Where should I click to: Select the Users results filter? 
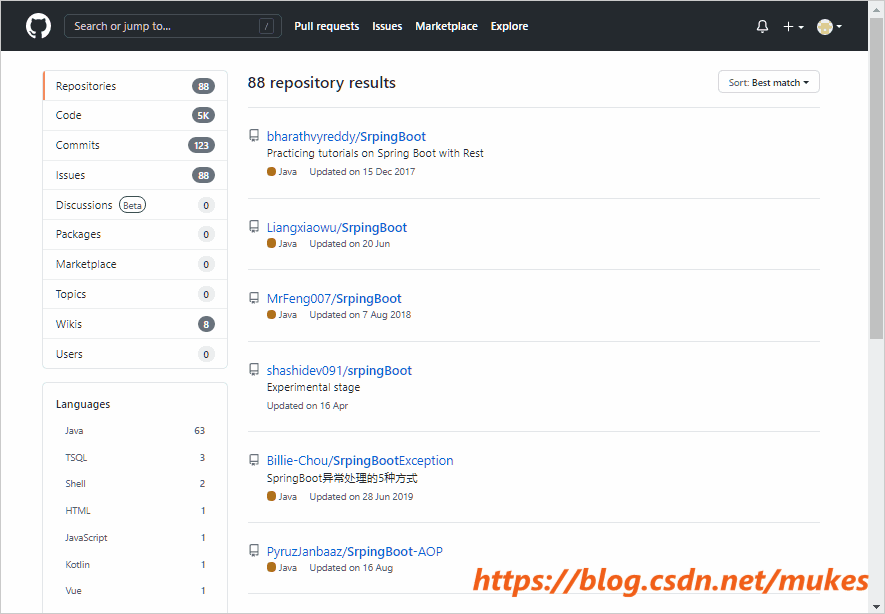coord(135,354)
